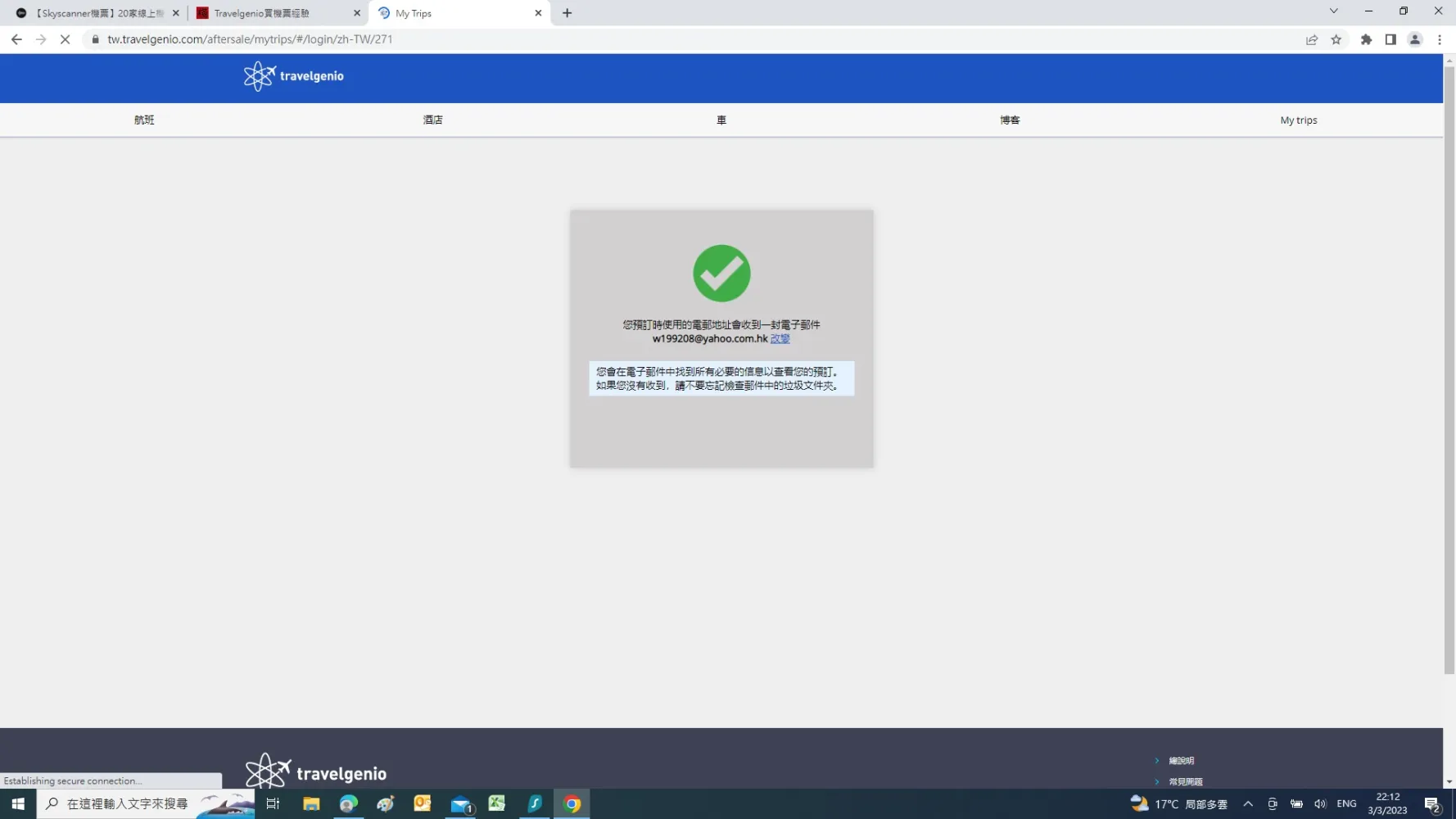Viewport: 1456px width, 819px height.
Task: Open the 航班 flights menu item
Action: click(x=144, y=120)
